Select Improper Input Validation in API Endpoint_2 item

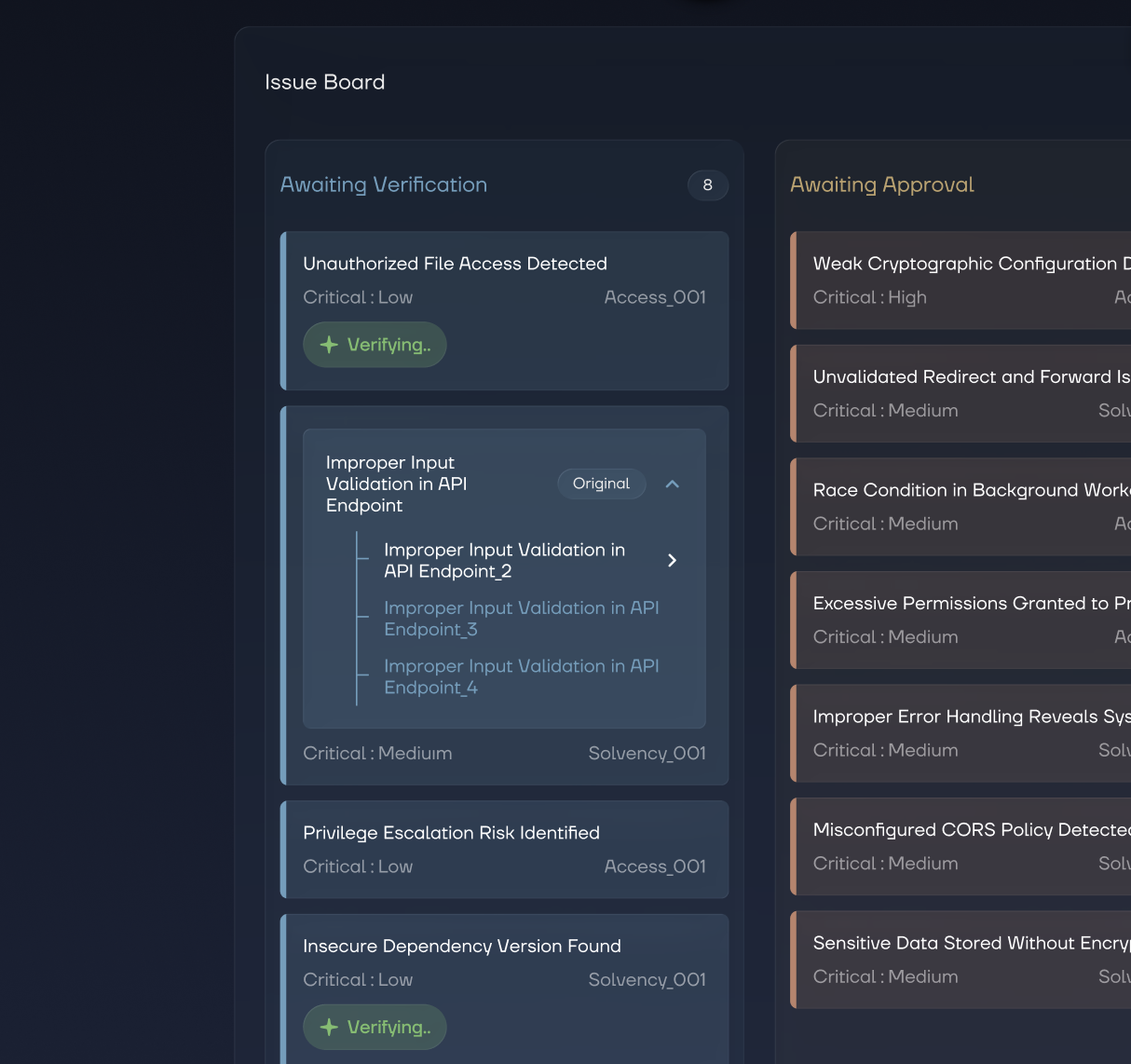tap(504, 561)
